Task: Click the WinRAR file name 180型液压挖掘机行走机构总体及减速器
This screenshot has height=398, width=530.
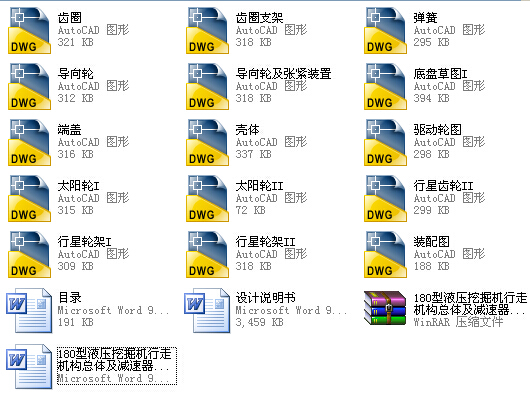Action: click(x=470, y=304)
